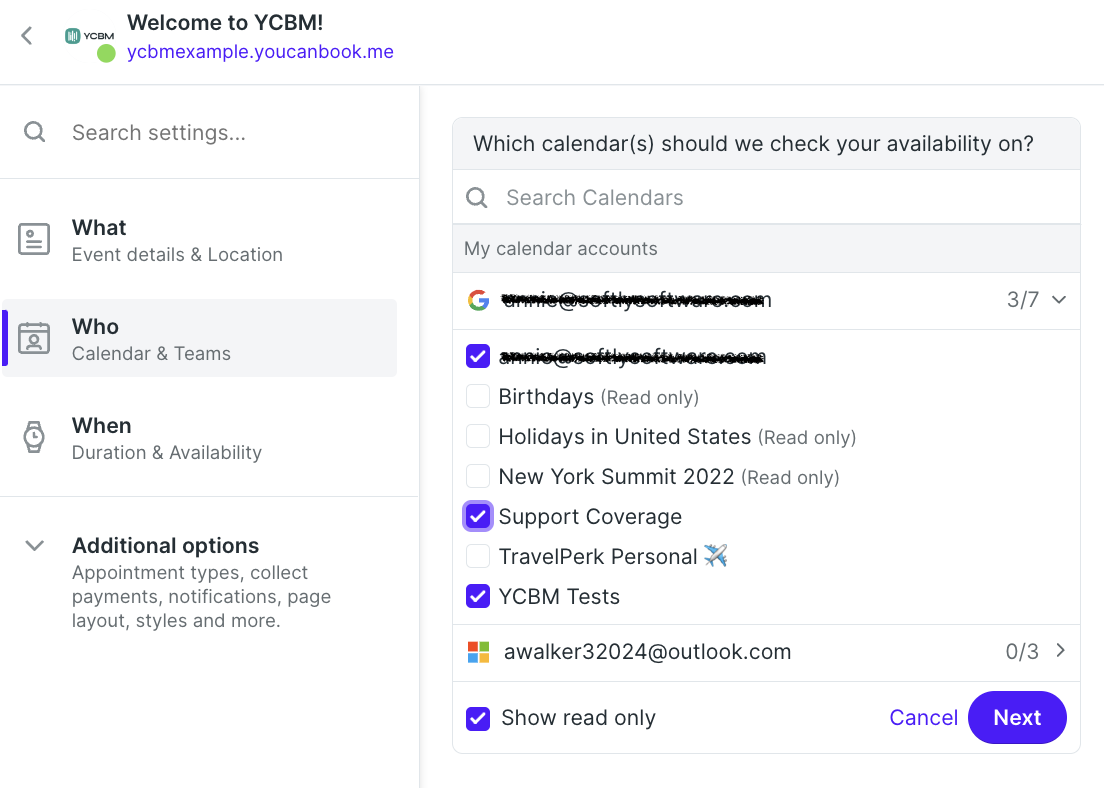Image resolution: width=1104 pixels, height=788 pixels.
Task: Click the Search Calendars magnifier icon
Action: 477,198
